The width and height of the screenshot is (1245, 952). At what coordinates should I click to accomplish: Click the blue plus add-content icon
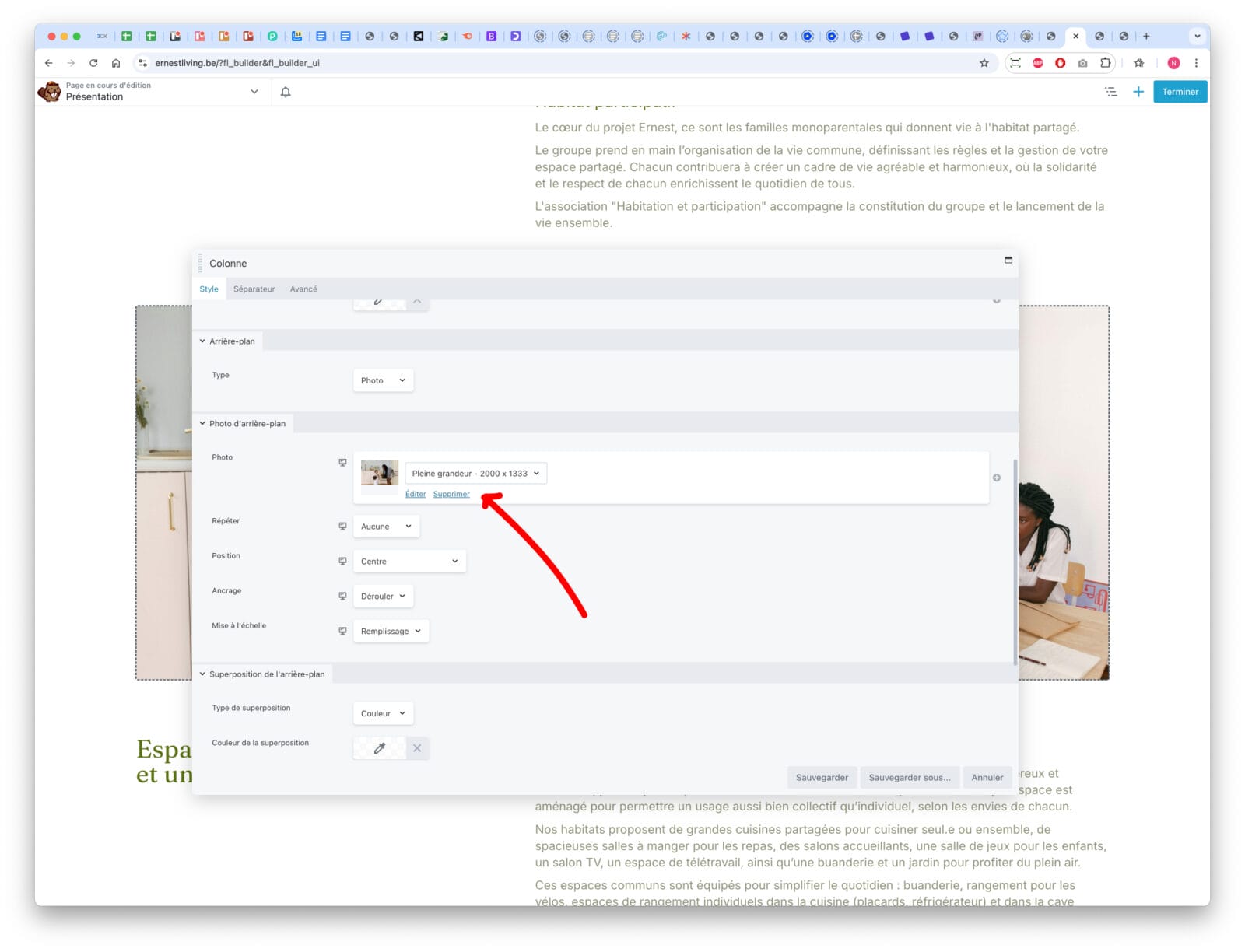pyautogui.click(x=1138, y=92)
